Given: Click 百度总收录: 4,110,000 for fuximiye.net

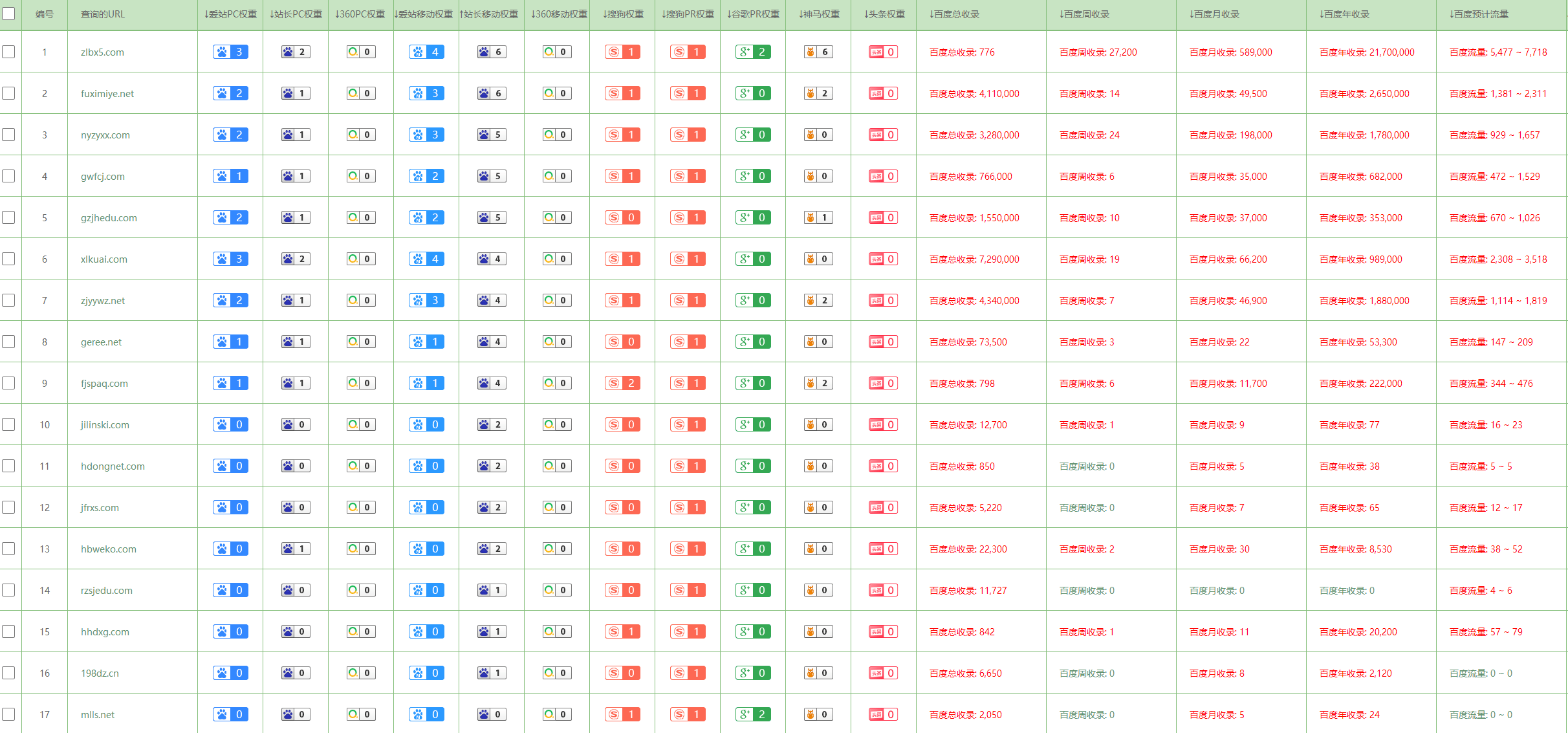Looking at the screenshot, I should point(974,94).
